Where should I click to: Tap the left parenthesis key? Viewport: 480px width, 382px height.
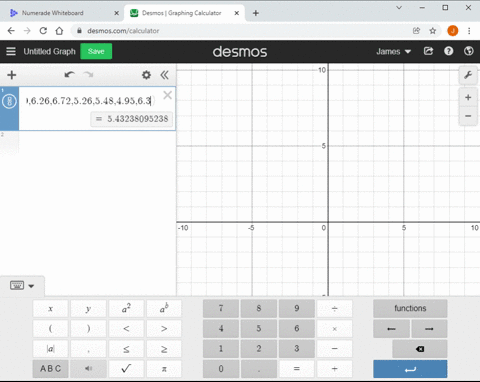click(50, 329)
